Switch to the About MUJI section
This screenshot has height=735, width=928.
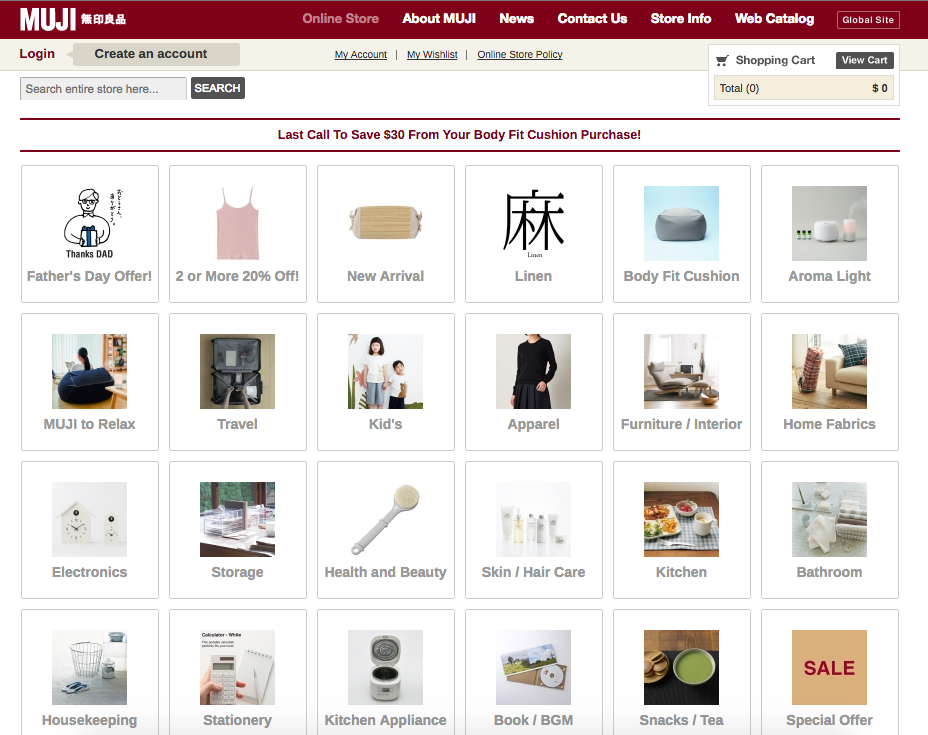(x=439, y=18)
